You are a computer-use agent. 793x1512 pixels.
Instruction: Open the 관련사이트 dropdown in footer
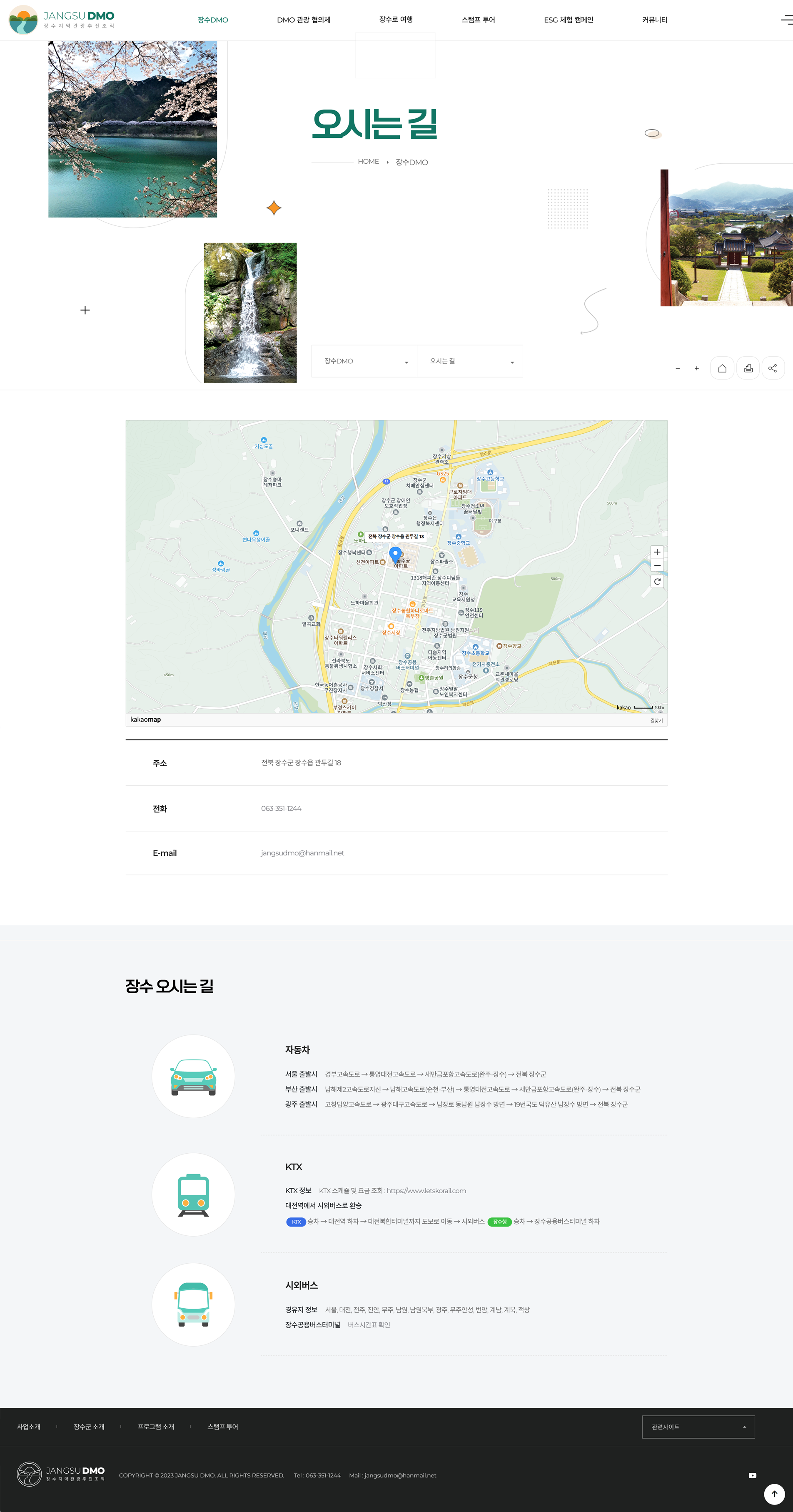[698, 1427]
